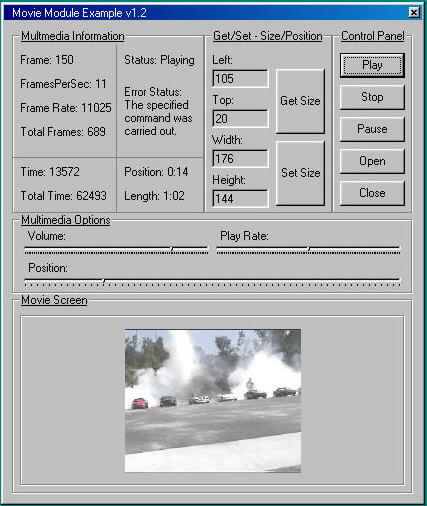Click the movie Position slider thumb
This screenshot has width=427, height=506.
[x=104, y=281]
